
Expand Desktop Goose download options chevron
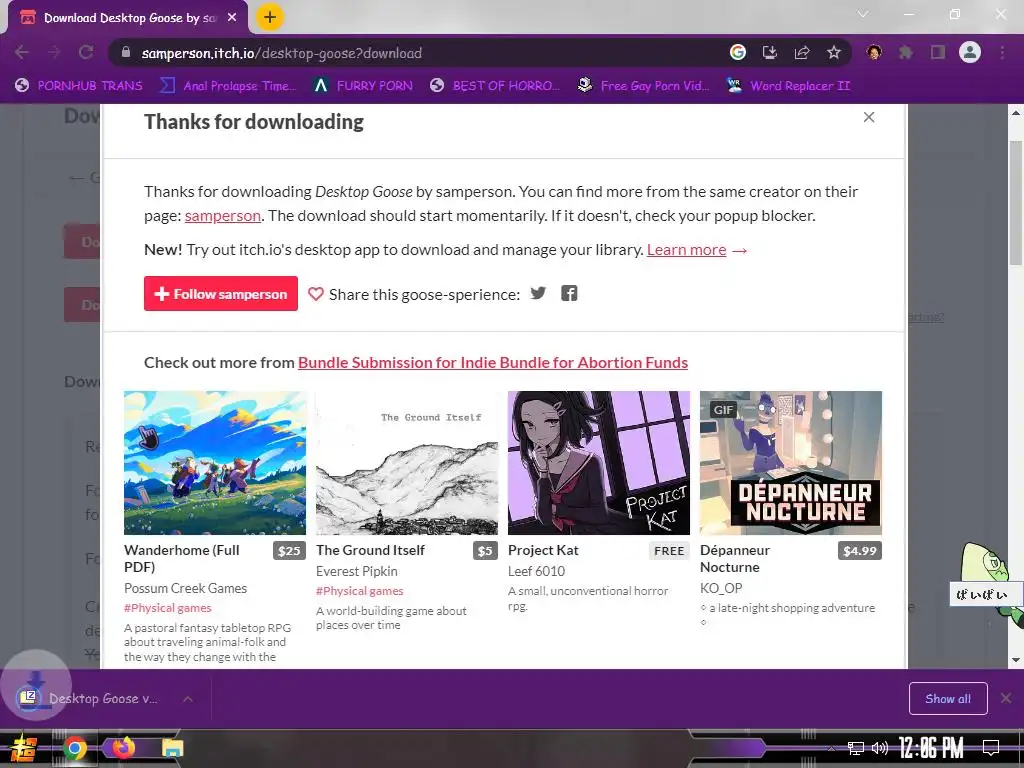pyautogui.click(x=187, y=699)
